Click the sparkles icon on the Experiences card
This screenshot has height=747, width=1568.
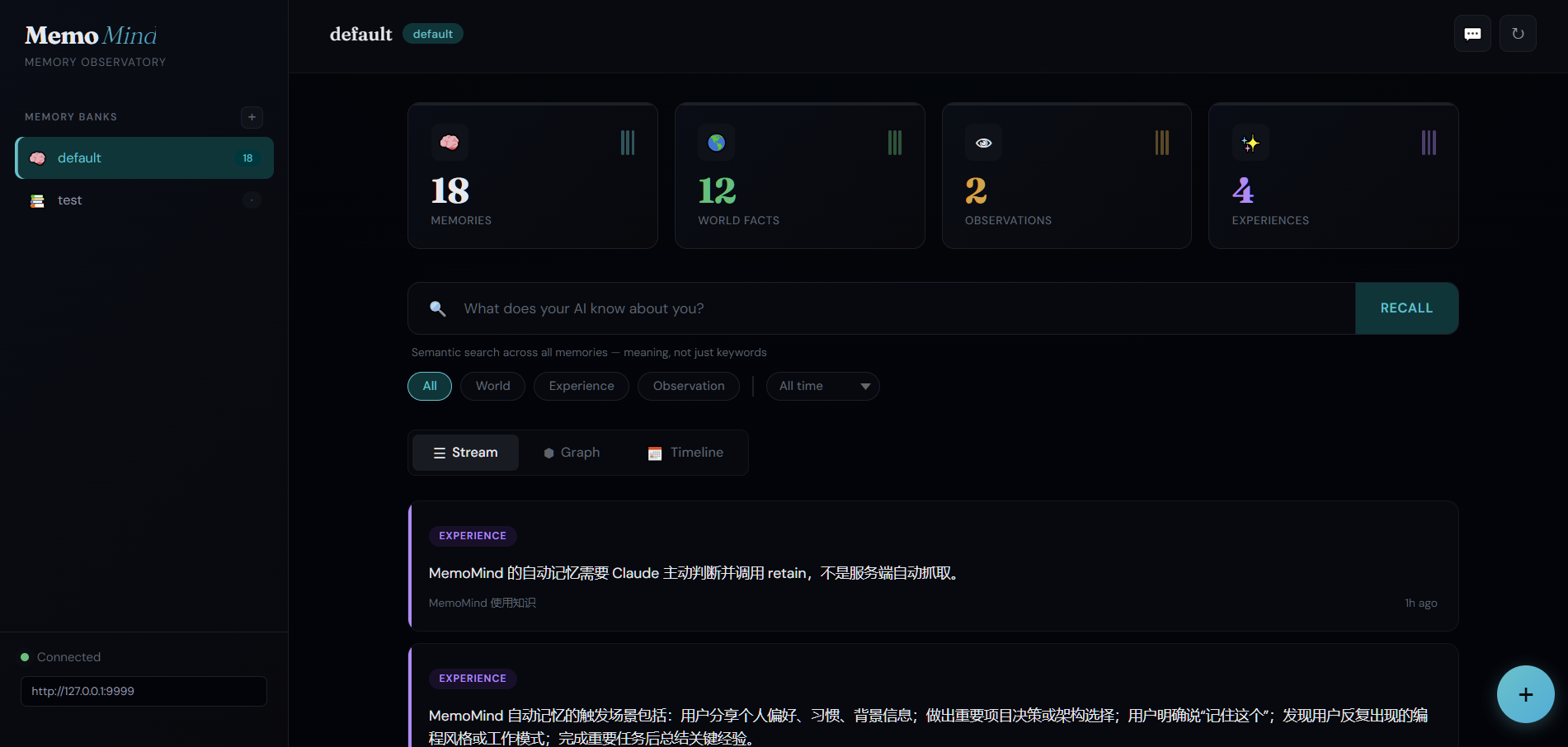pyautogui.click(x=1250, y=142)
